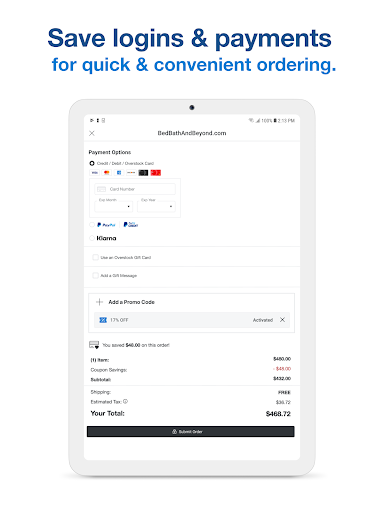Select the Credit / Debit / Overstock Card radio option
Image resolution: width=384 pixels, height=512 pixels.
(x=92, y=163)
